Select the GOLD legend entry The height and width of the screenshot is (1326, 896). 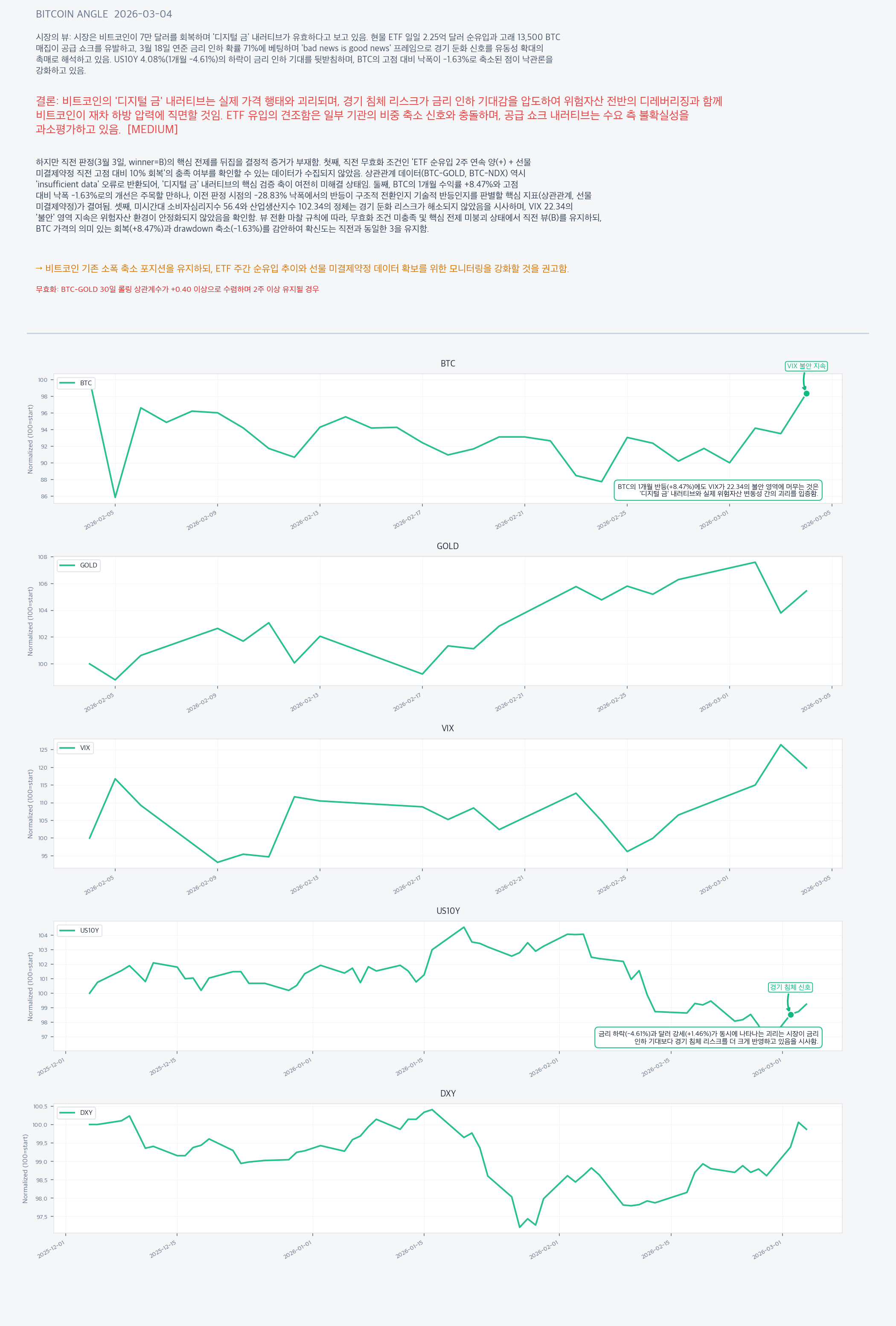coord(79,565)
